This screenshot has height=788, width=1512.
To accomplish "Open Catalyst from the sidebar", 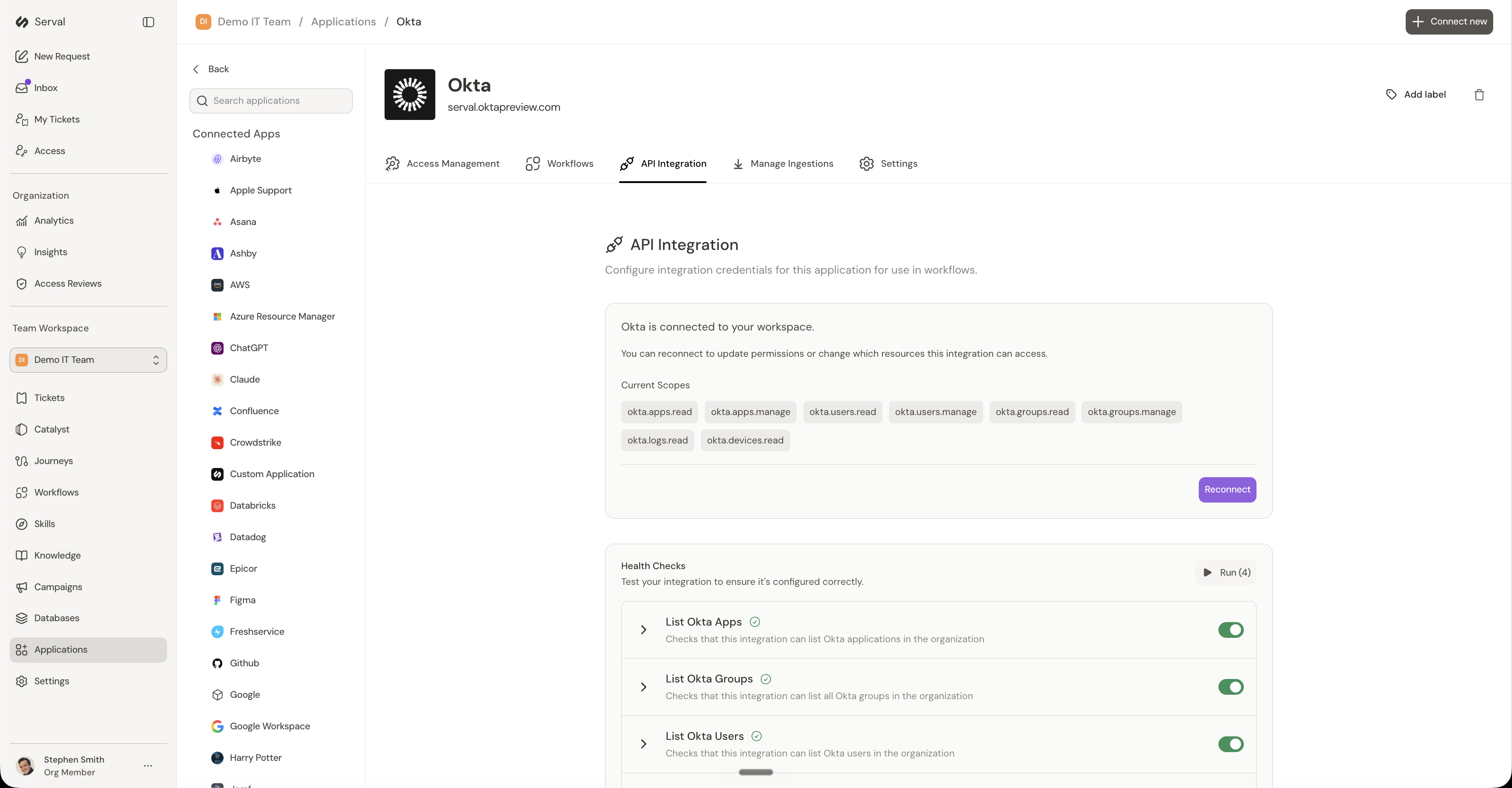I will click(x=88, y=429).
